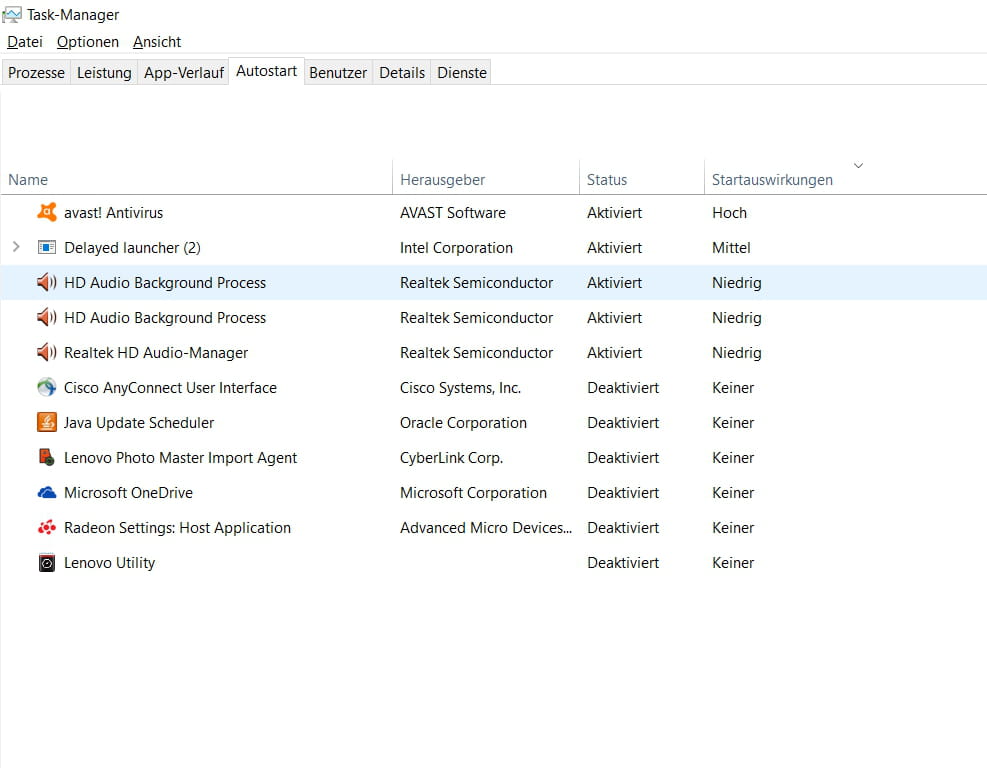The image size is (987, 768).
Task: Click Realtek Semiconductor in Realtek HD Audio-Manager row
Action: pyautogui.click(x=477, y=353)
